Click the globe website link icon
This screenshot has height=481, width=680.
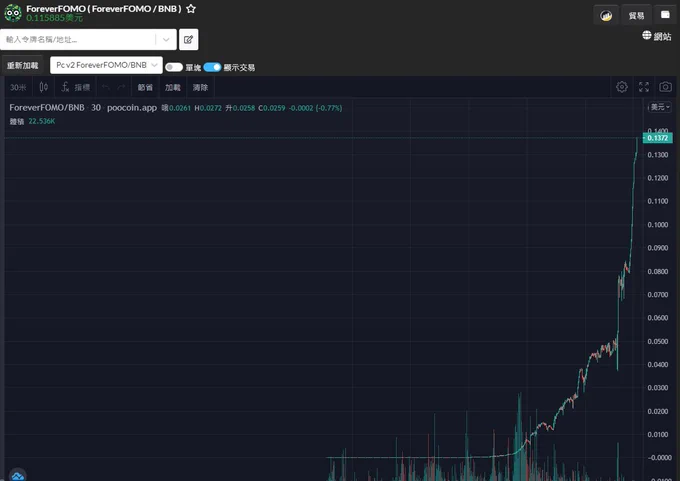tap(646, 35)
